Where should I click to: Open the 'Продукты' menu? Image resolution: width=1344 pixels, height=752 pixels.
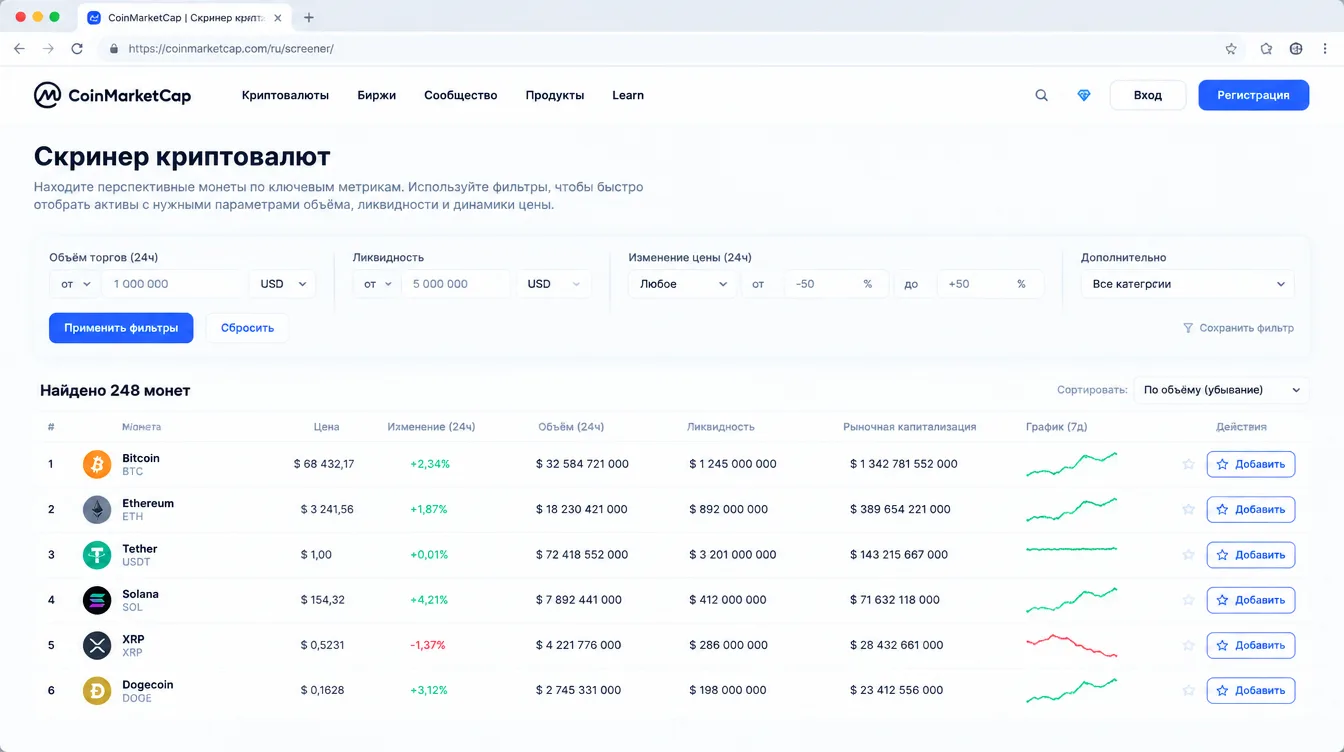click(x=555, y=95)
